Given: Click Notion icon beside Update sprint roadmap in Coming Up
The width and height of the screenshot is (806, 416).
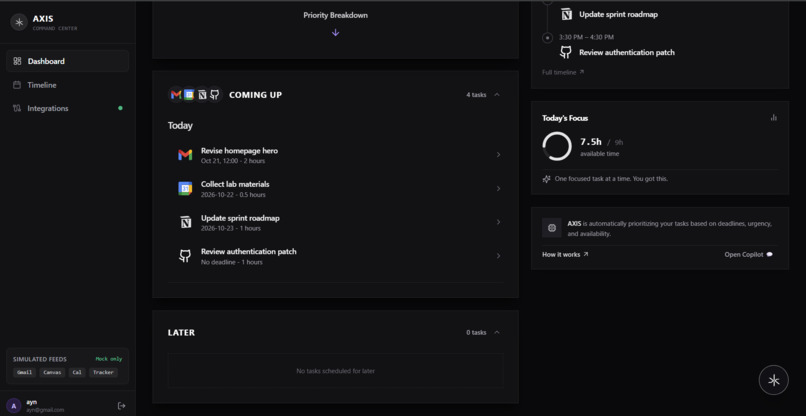Looking at the screenshot, I should 185,222.
